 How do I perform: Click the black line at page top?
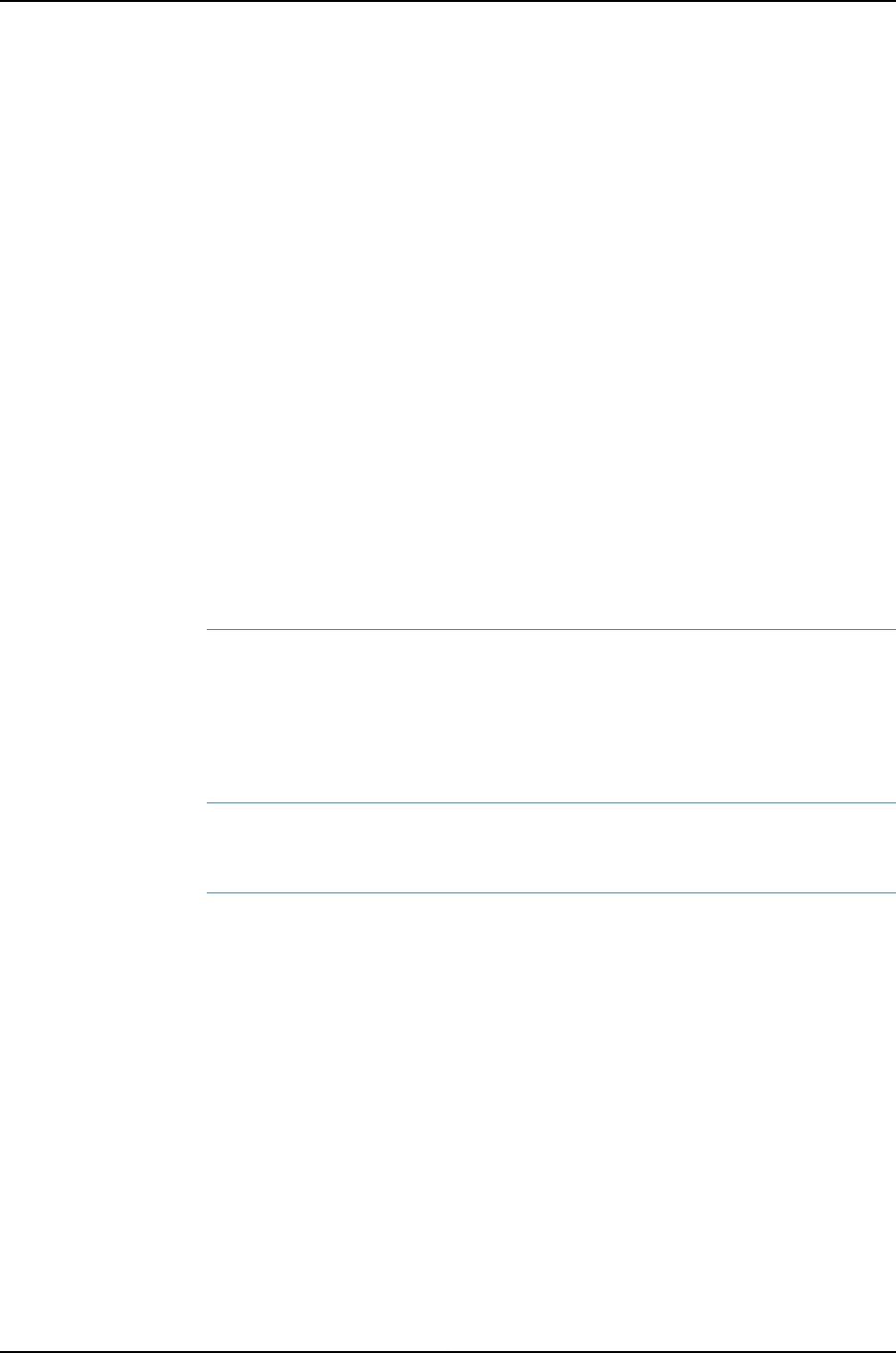pyautogui.click(x=448, y=1)
